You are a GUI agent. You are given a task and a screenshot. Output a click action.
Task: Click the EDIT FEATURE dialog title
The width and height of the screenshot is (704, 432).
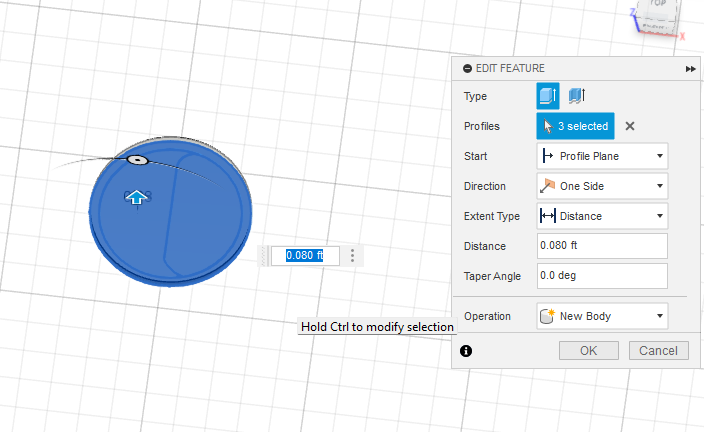(x=510, y=68)
